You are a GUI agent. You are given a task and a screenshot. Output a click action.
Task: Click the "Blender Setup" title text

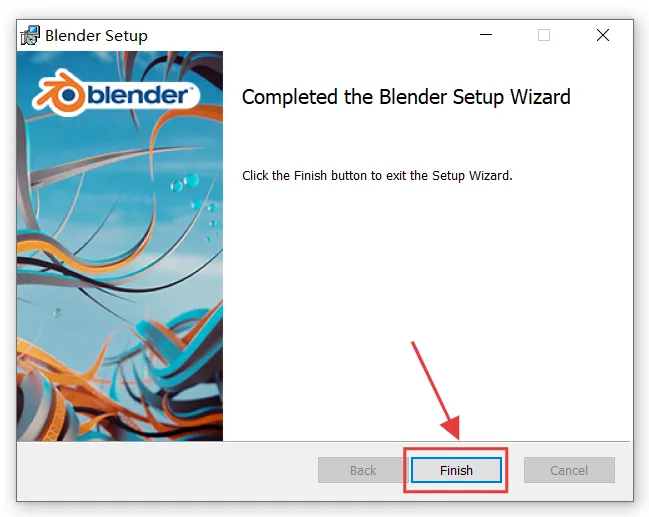[x=96, y=36]
